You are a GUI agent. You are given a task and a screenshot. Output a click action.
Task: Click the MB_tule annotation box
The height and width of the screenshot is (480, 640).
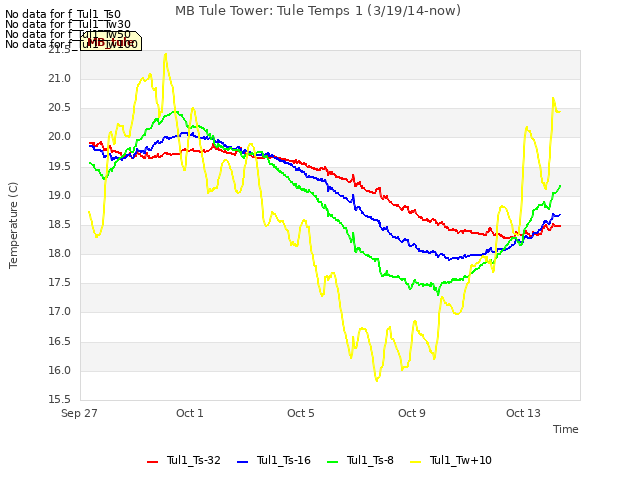pos(111,41)
